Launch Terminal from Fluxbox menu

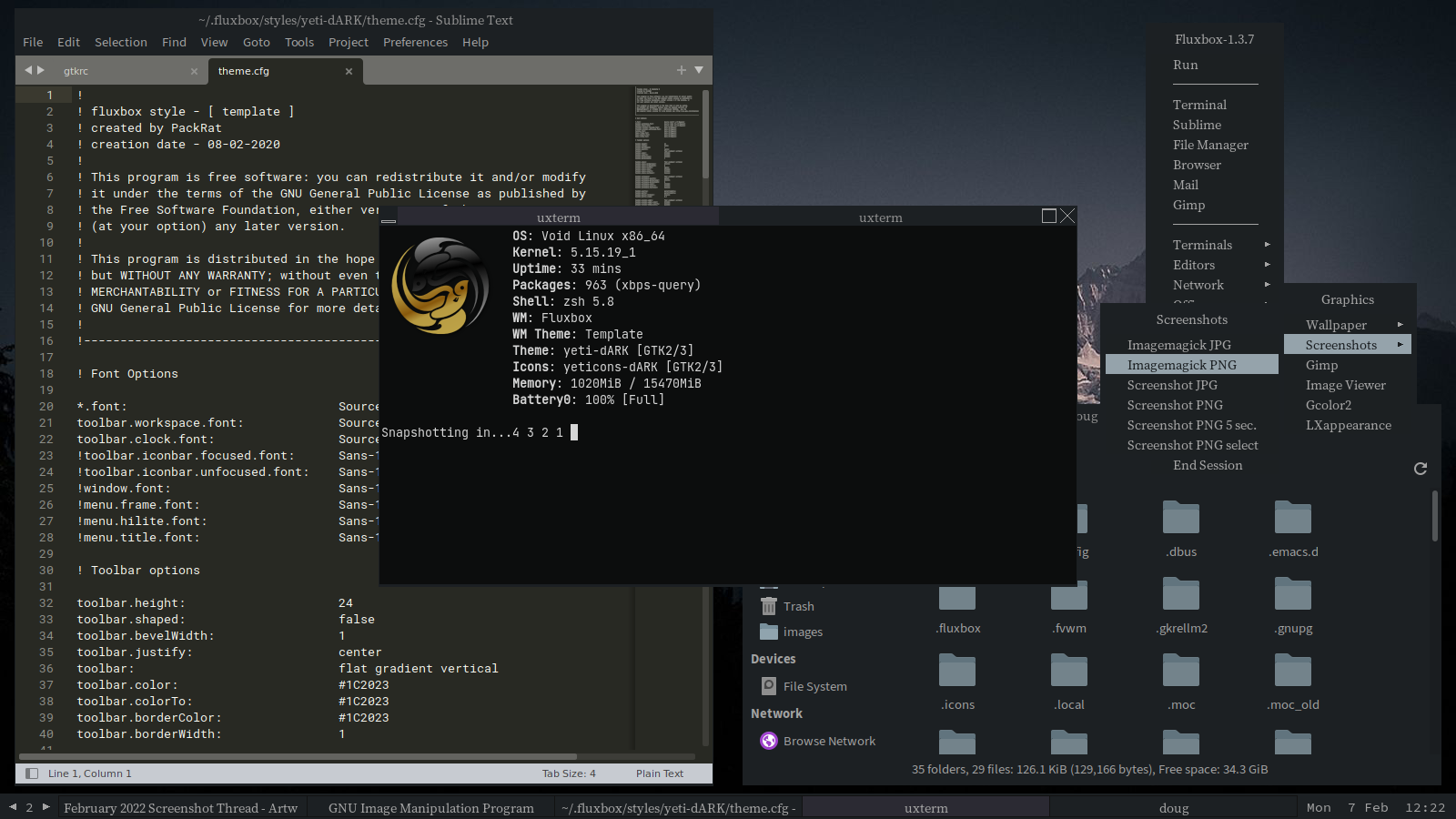1199,105
